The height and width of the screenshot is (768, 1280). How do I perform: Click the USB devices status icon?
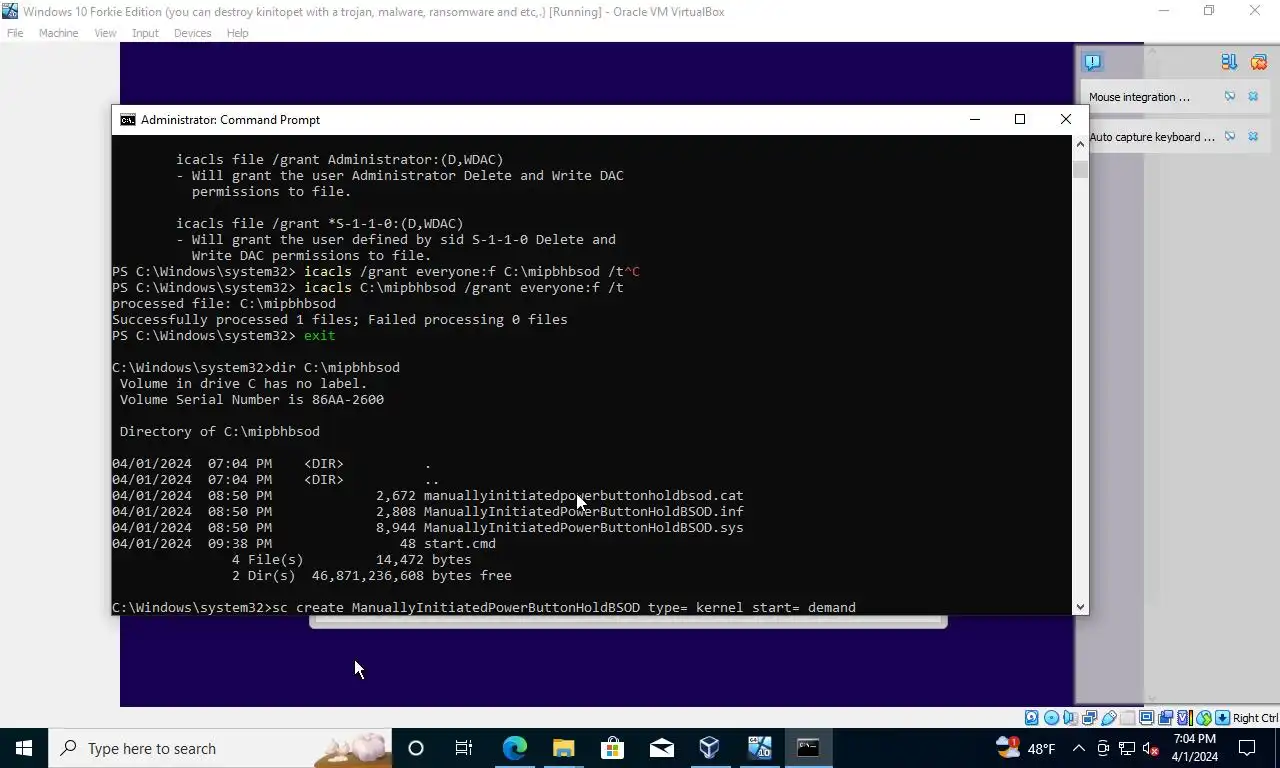point(1109,718)
